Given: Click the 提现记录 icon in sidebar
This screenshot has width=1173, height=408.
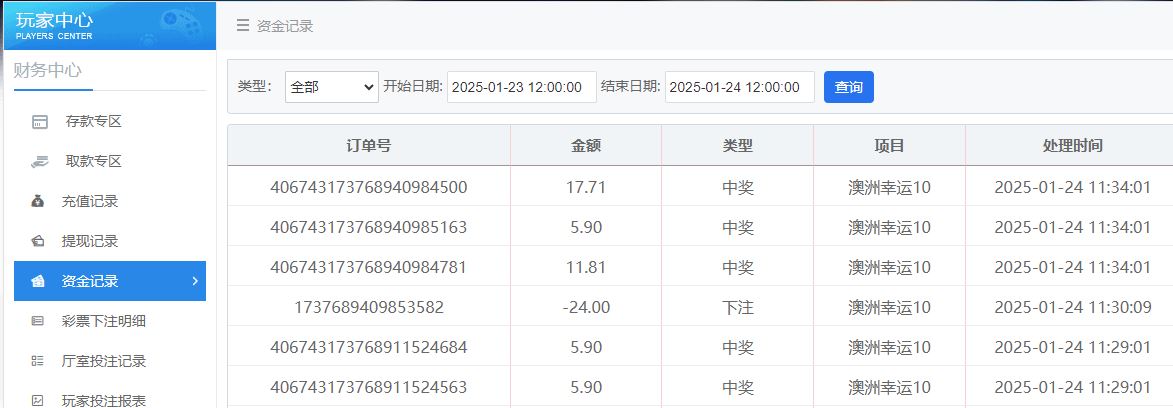Looking at the screenshot, I should click(38, 241).
